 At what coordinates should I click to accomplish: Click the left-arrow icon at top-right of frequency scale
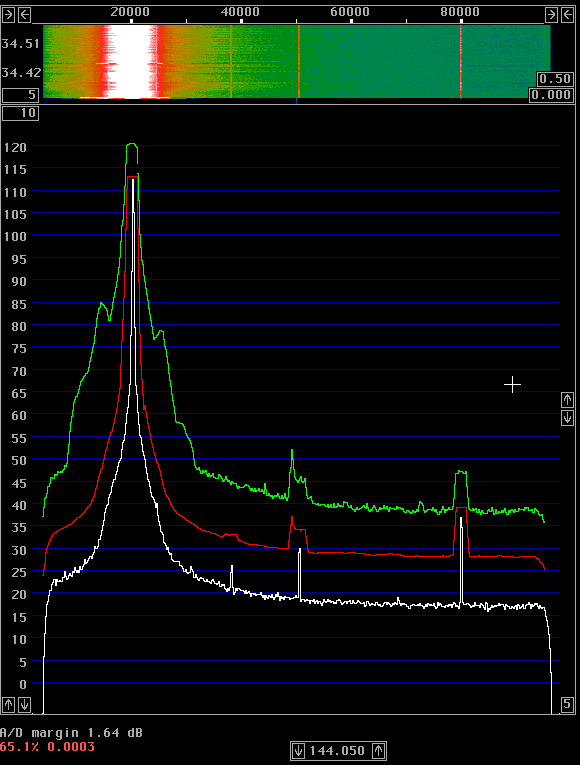tap(567, 15)
